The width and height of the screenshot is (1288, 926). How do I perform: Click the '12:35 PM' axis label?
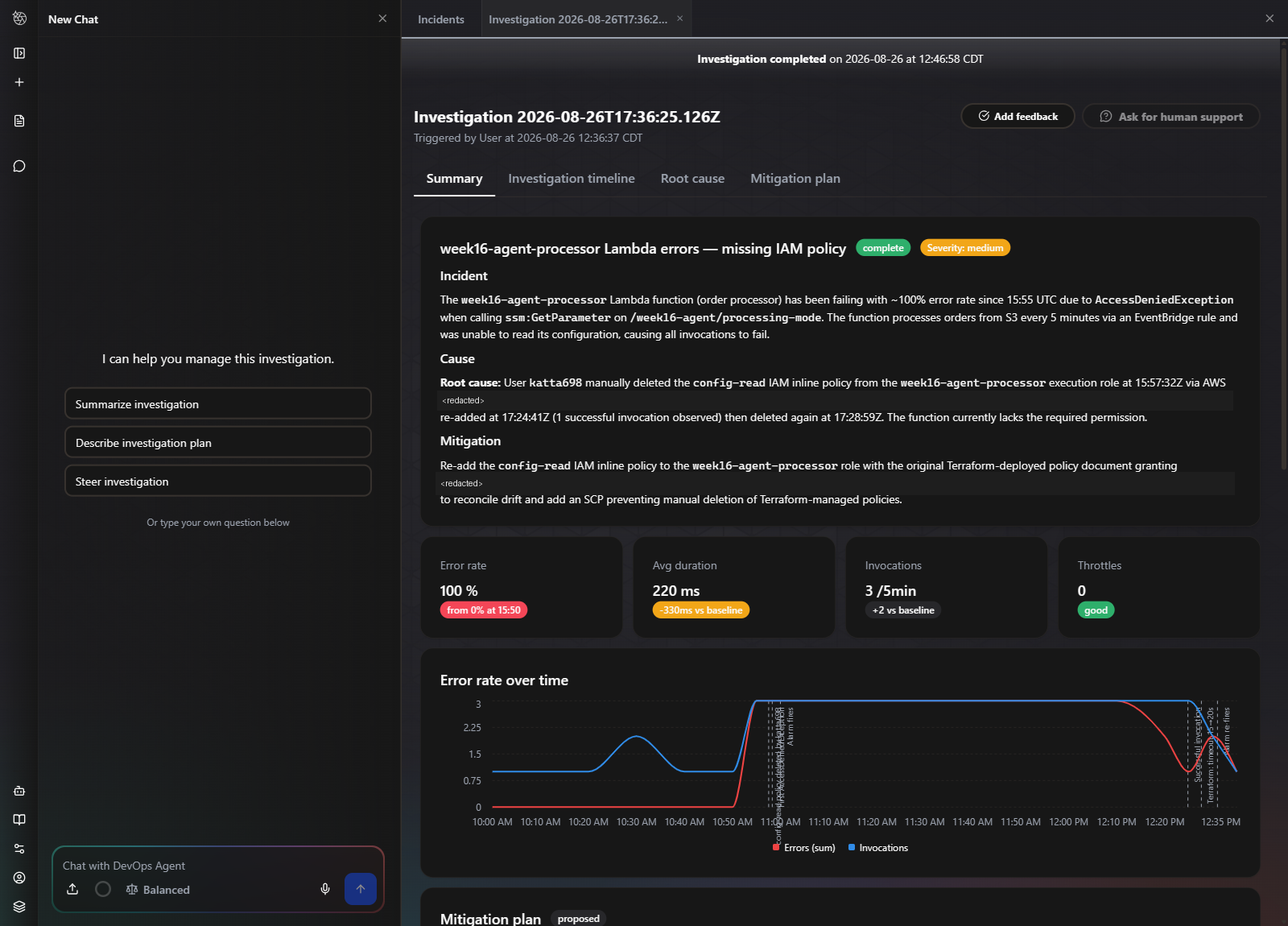[x=1220, y=822]
